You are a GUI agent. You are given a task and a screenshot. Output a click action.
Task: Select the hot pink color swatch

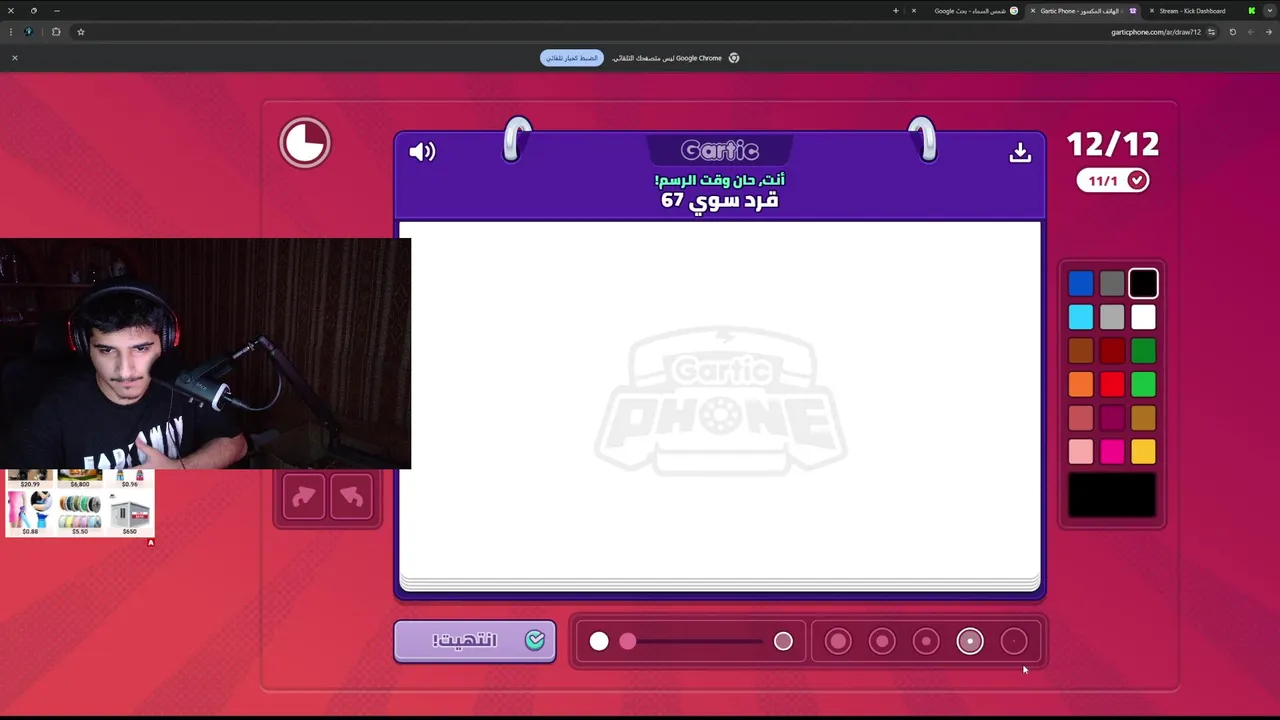pyautogui.click(x=1112, y=452)
